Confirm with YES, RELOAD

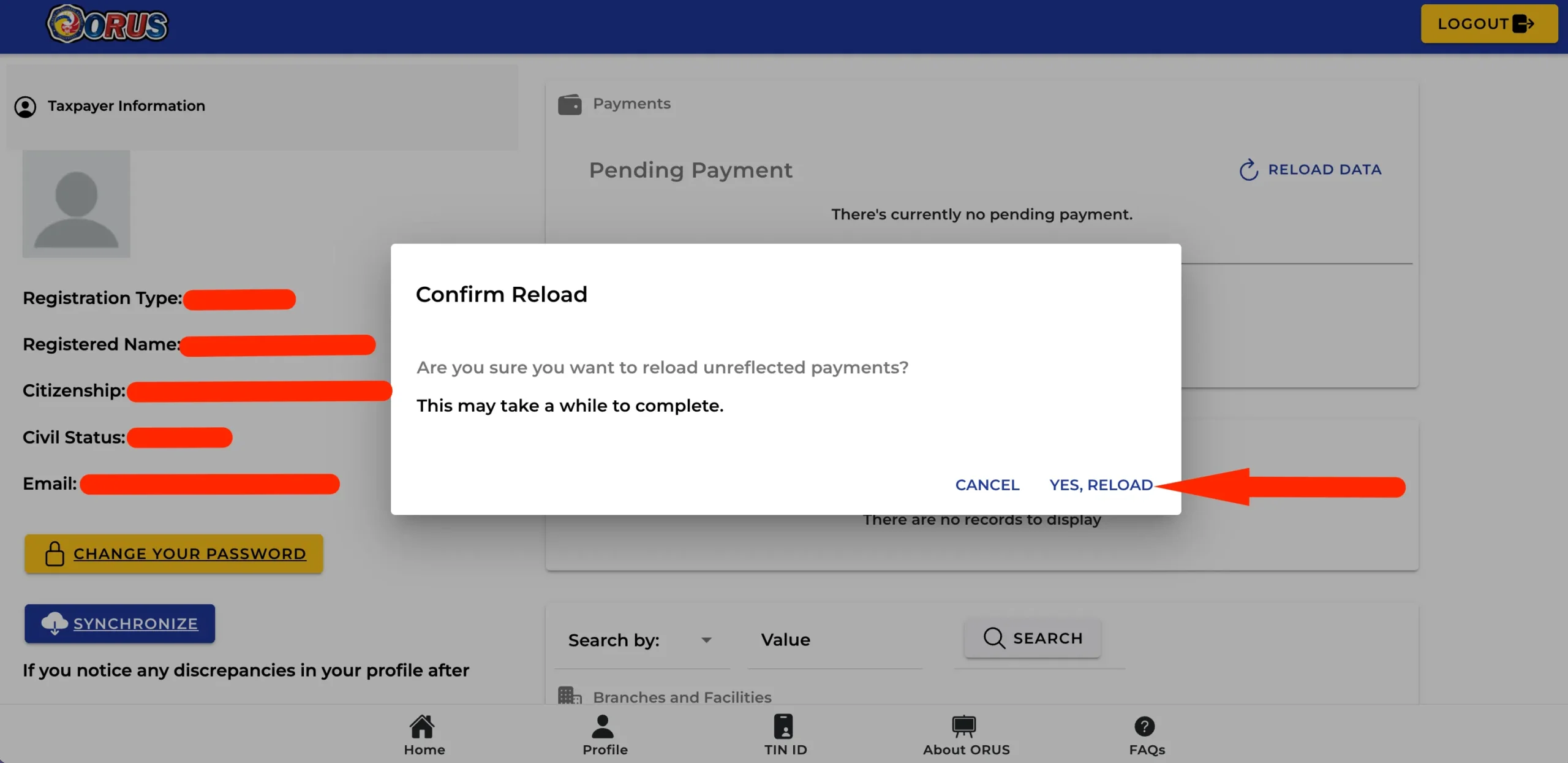click(x=1101, y=485)
